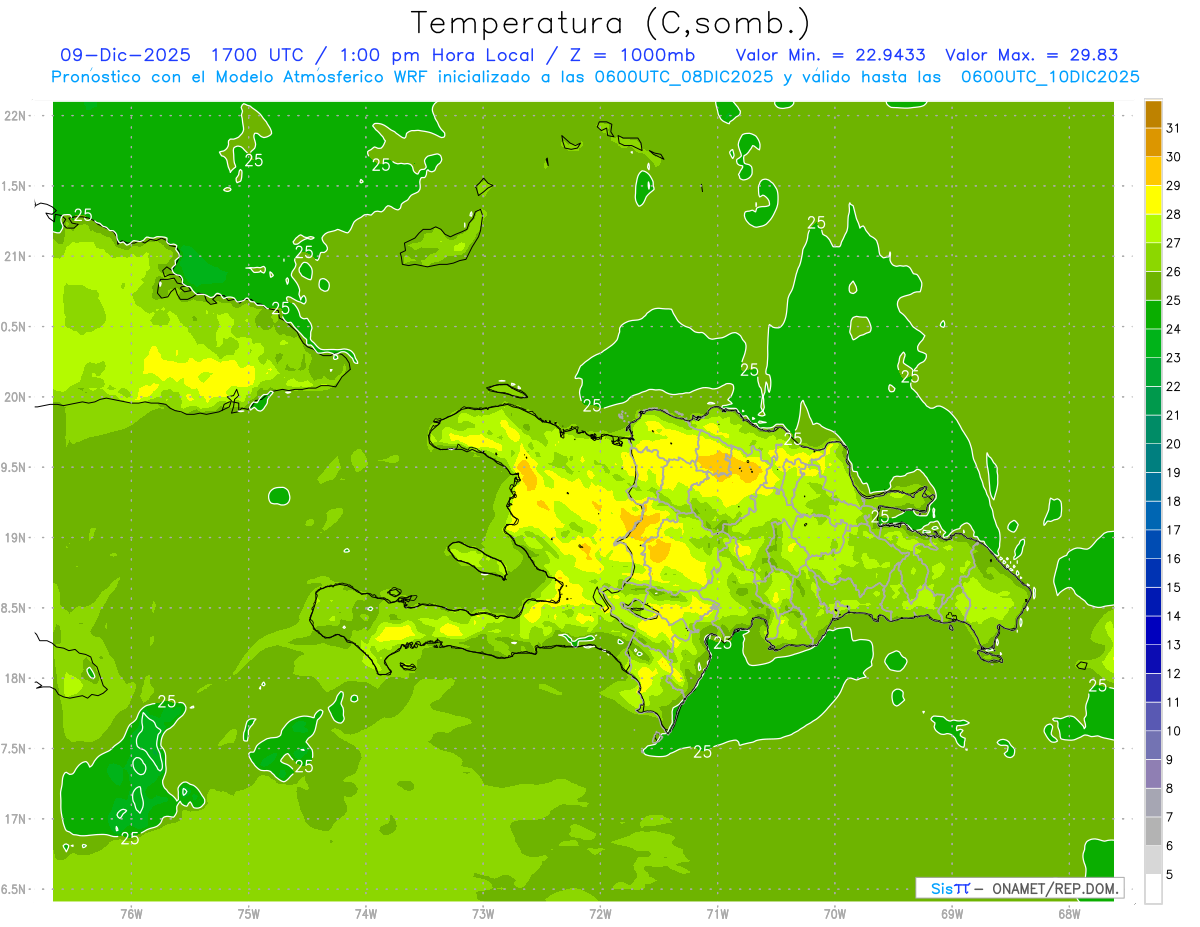1200x927 pixels.
Task: Click the "21N" latitude axis label
Action: point(16,256)
